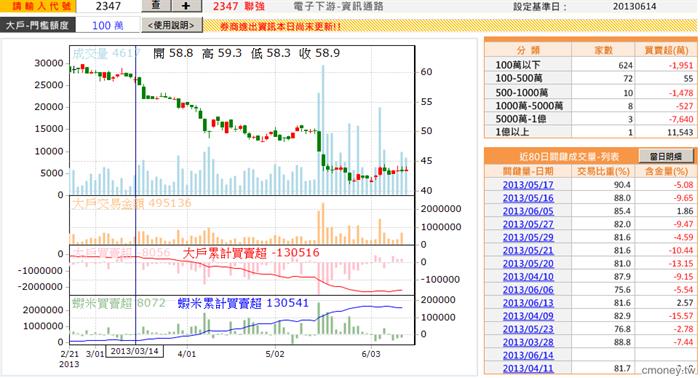
Task: Open the 2013/05/16 date link
Action: pyautogui.click(x=528, y=198)
